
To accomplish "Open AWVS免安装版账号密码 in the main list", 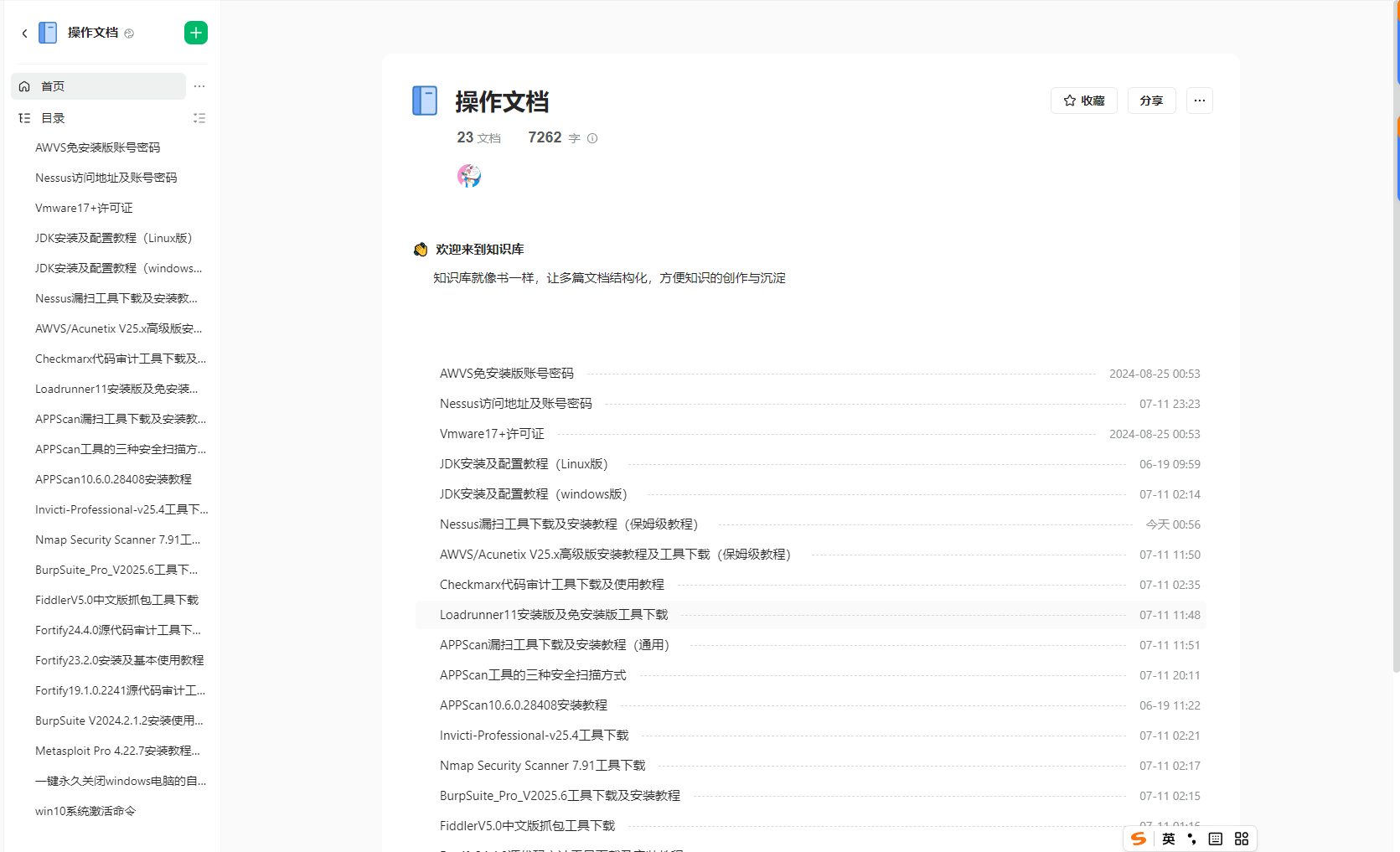I will tap(507, 374).
